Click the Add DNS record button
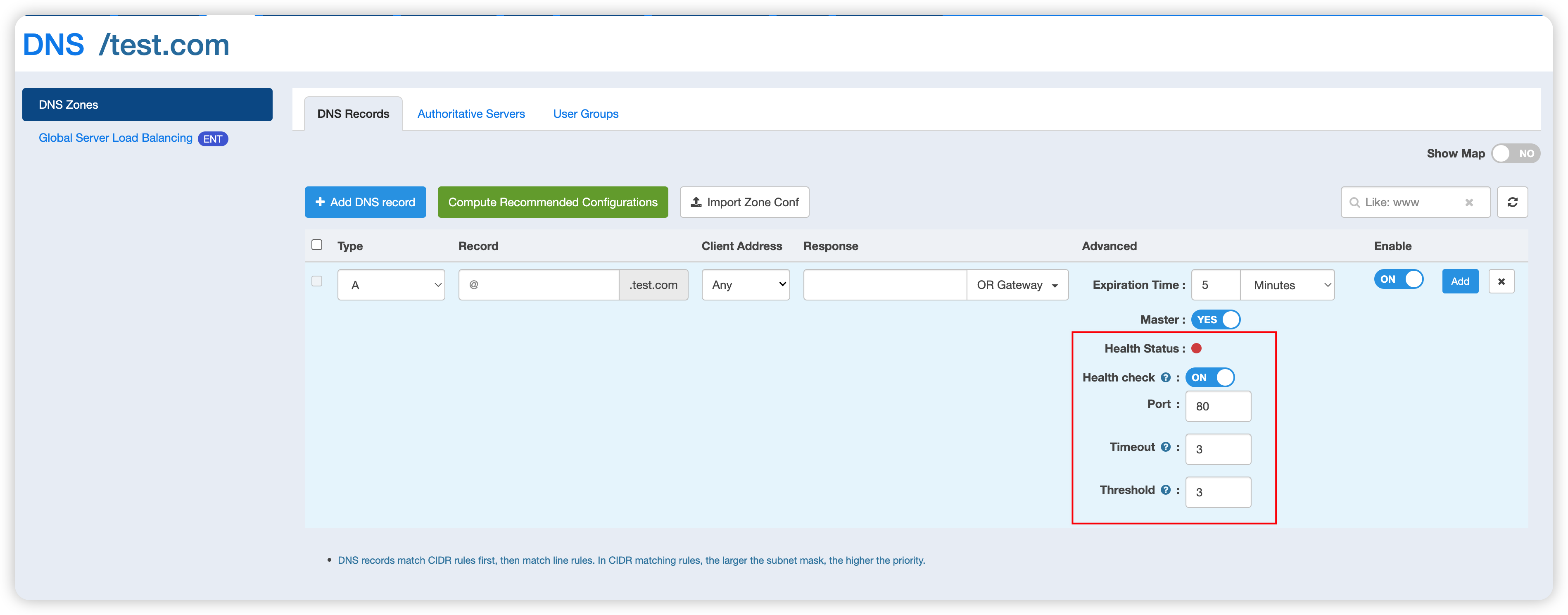1568x615 pixels. point(365,202)
